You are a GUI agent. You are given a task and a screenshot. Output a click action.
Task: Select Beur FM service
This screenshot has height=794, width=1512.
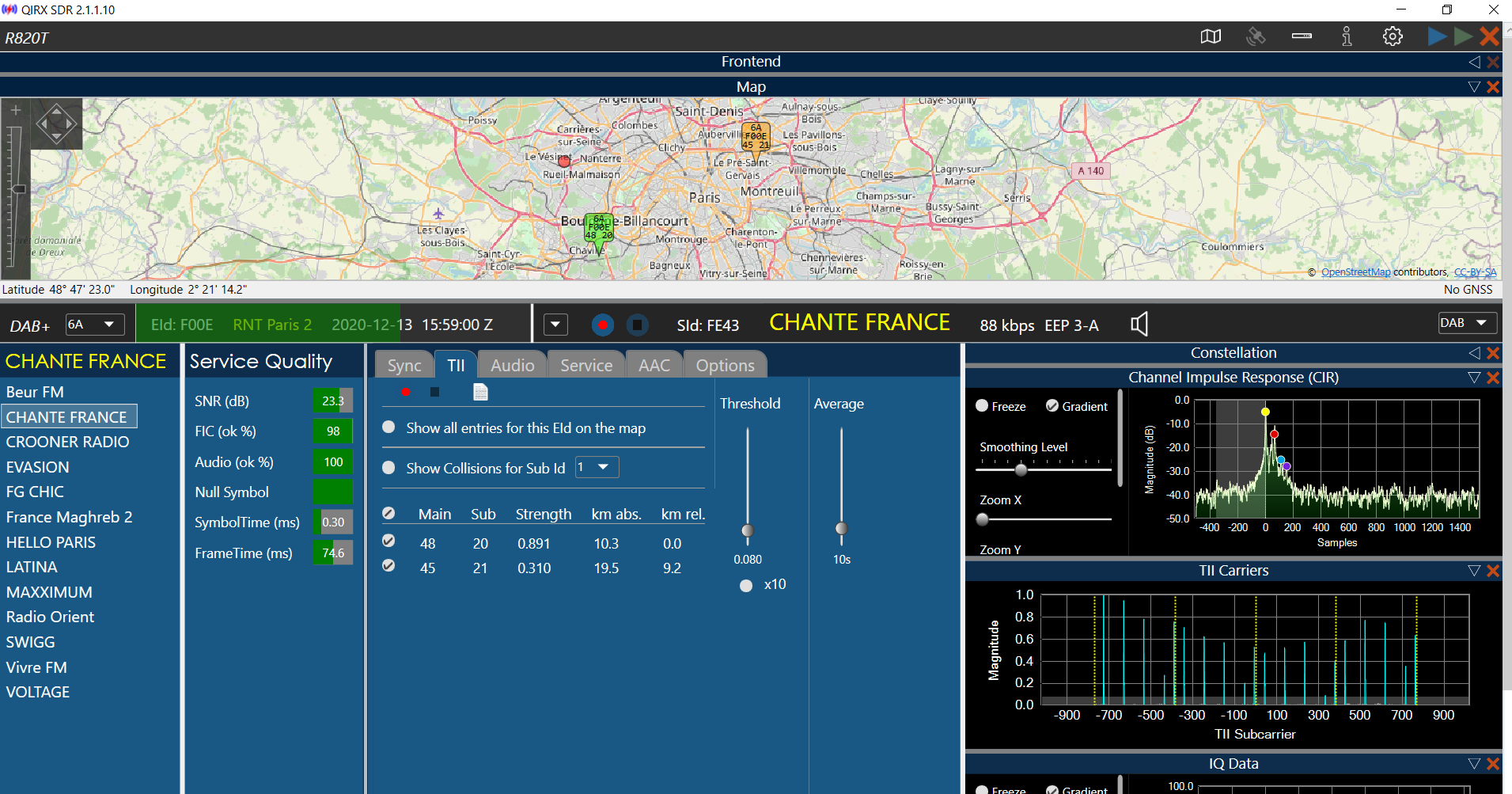tap(35, 392)
